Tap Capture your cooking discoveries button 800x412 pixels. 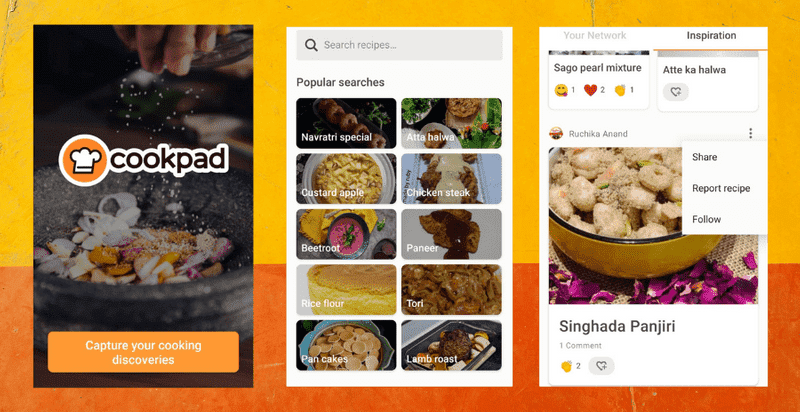point(143,352)
